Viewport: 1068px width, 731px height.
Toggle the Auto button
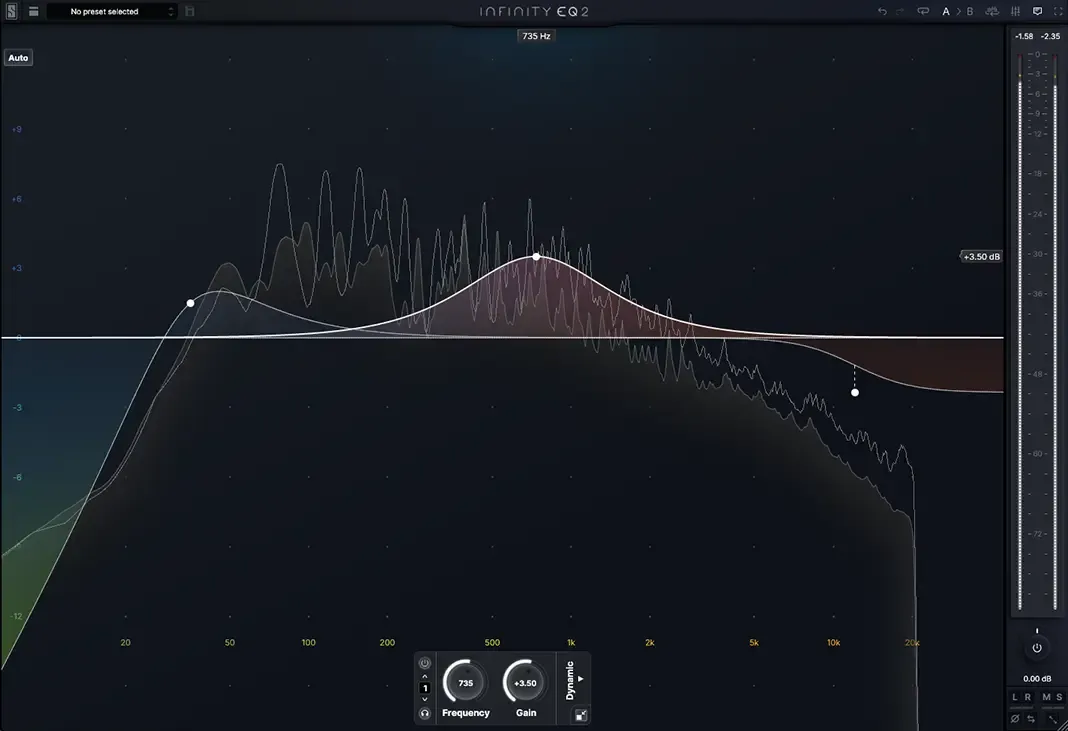tap(18, 58)
